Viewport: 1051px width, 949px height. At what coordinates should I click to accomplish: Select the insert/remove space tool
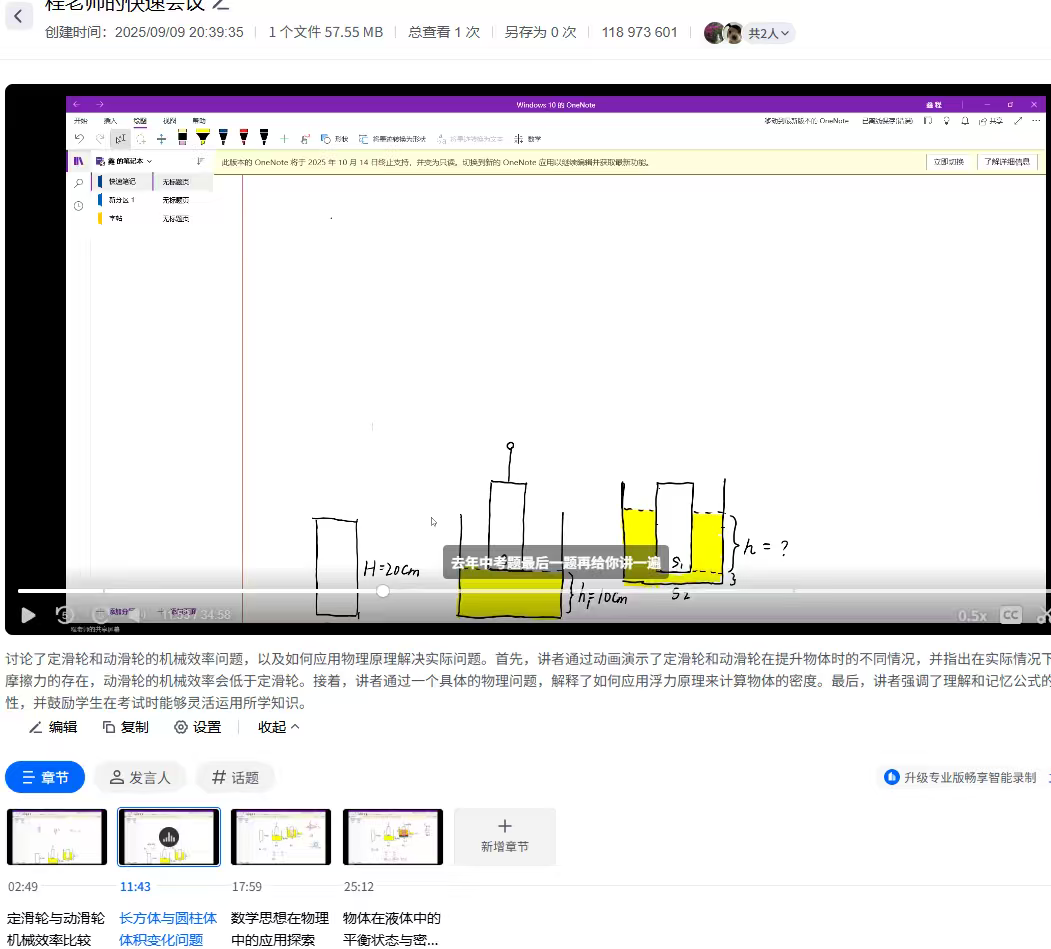click(162, 139)
